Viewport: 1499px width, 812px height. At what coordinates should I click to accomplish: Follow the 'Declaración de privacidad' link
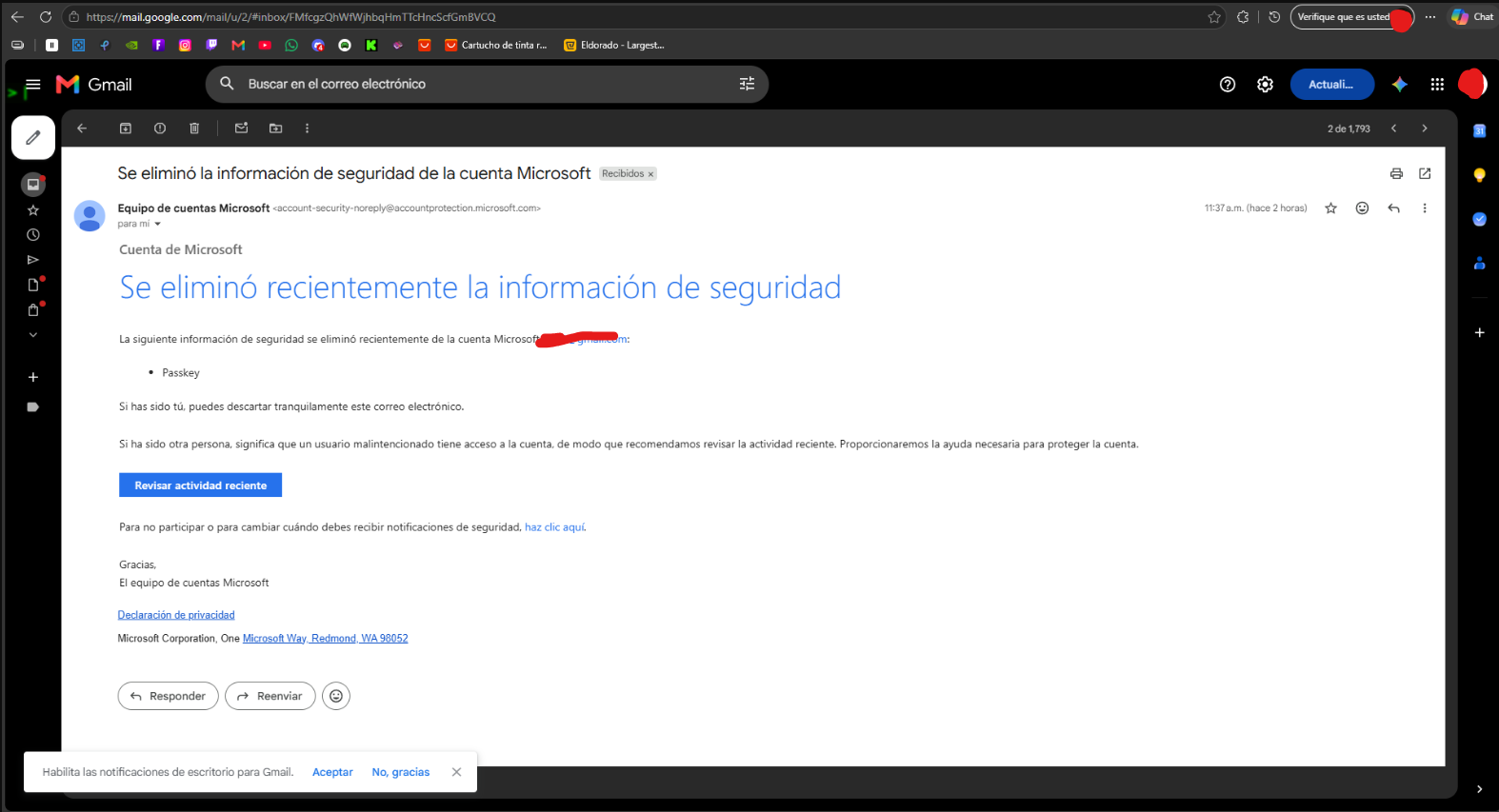(x=176, y=615)
